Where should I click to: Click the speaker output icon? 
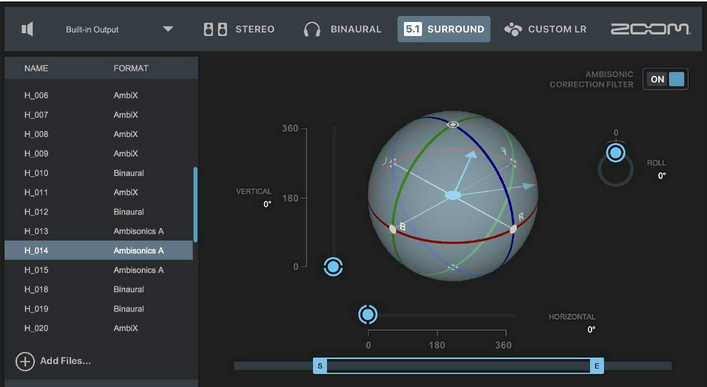(x=28, y=29)
